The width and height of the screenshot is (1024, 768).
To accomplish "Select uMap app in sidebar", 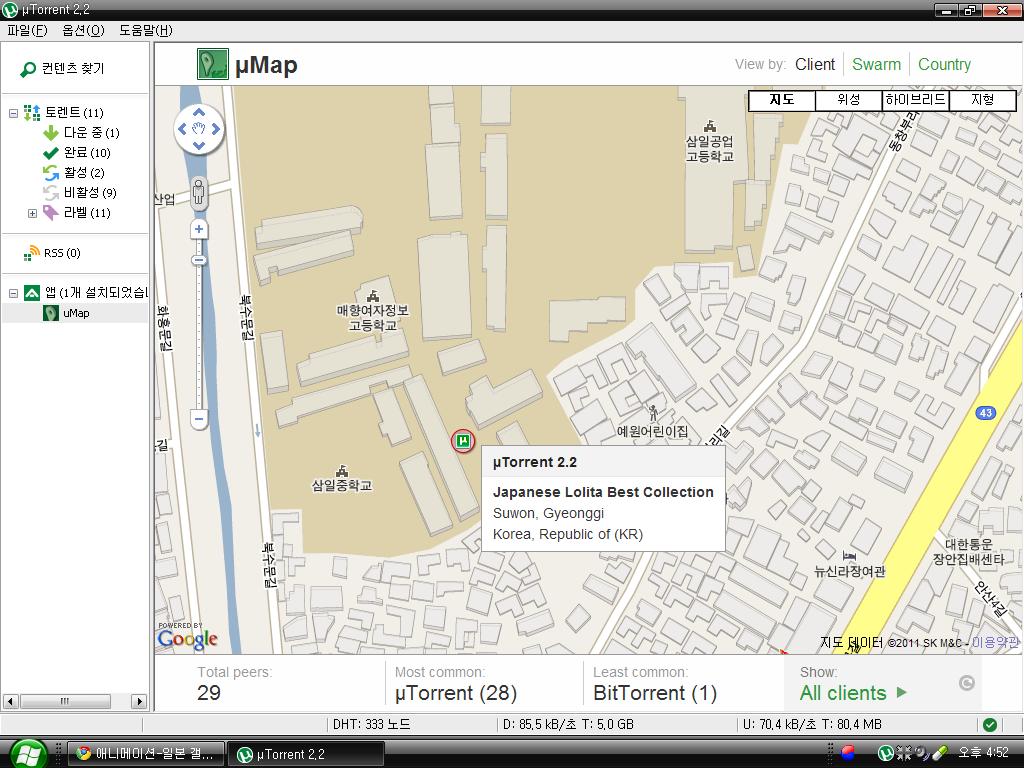I will point(76,313).
